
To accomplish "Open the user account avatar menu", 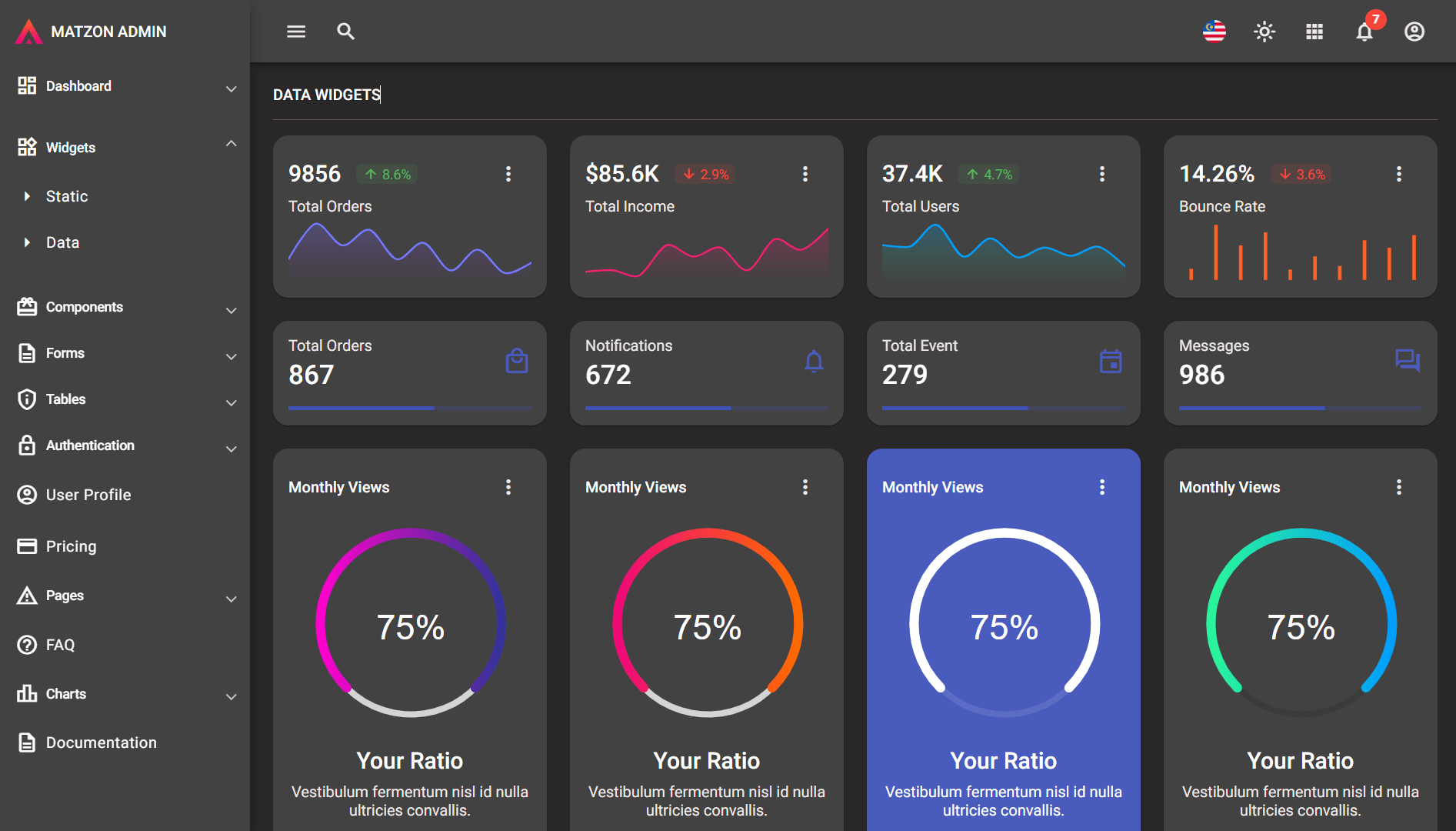I will pos(1414,32).
